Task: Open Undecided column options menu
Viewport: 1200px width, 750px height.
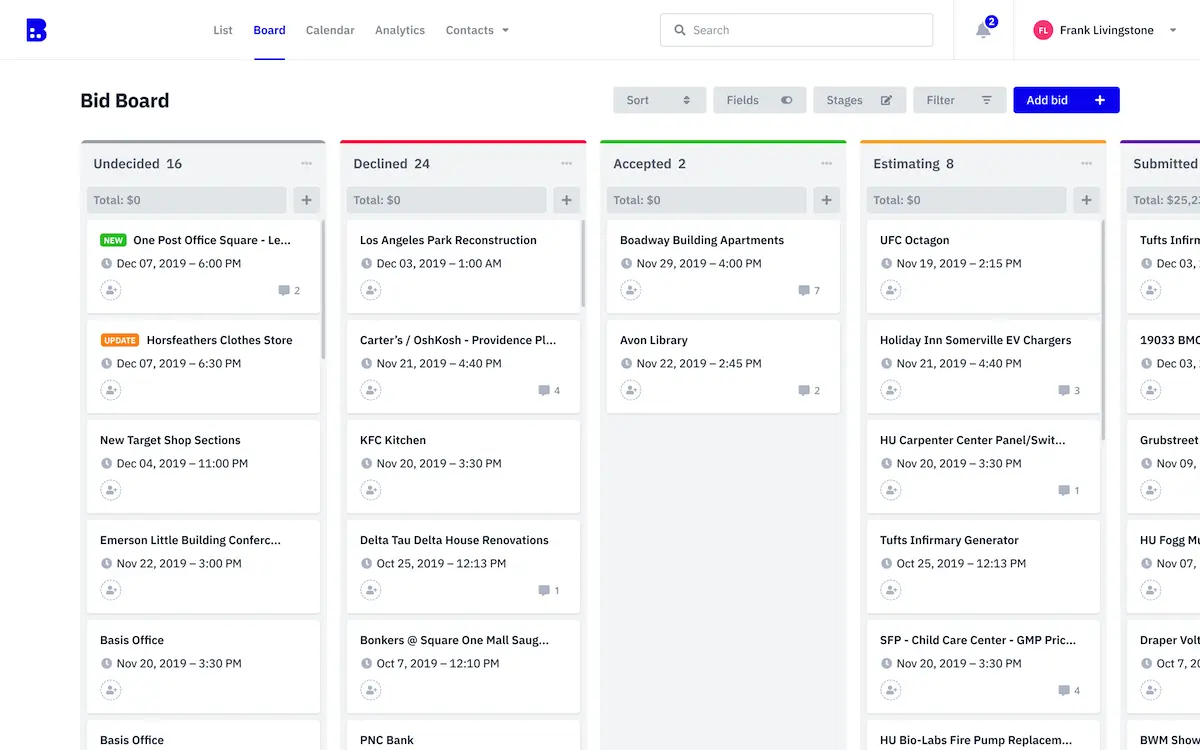Action: [306, 164]
